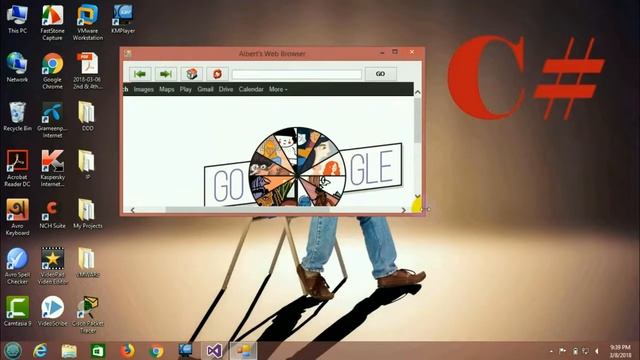This screenshot has height=360, width=640.
Task: Select the NCH Suite desktop icon
Action: [52, 214]
